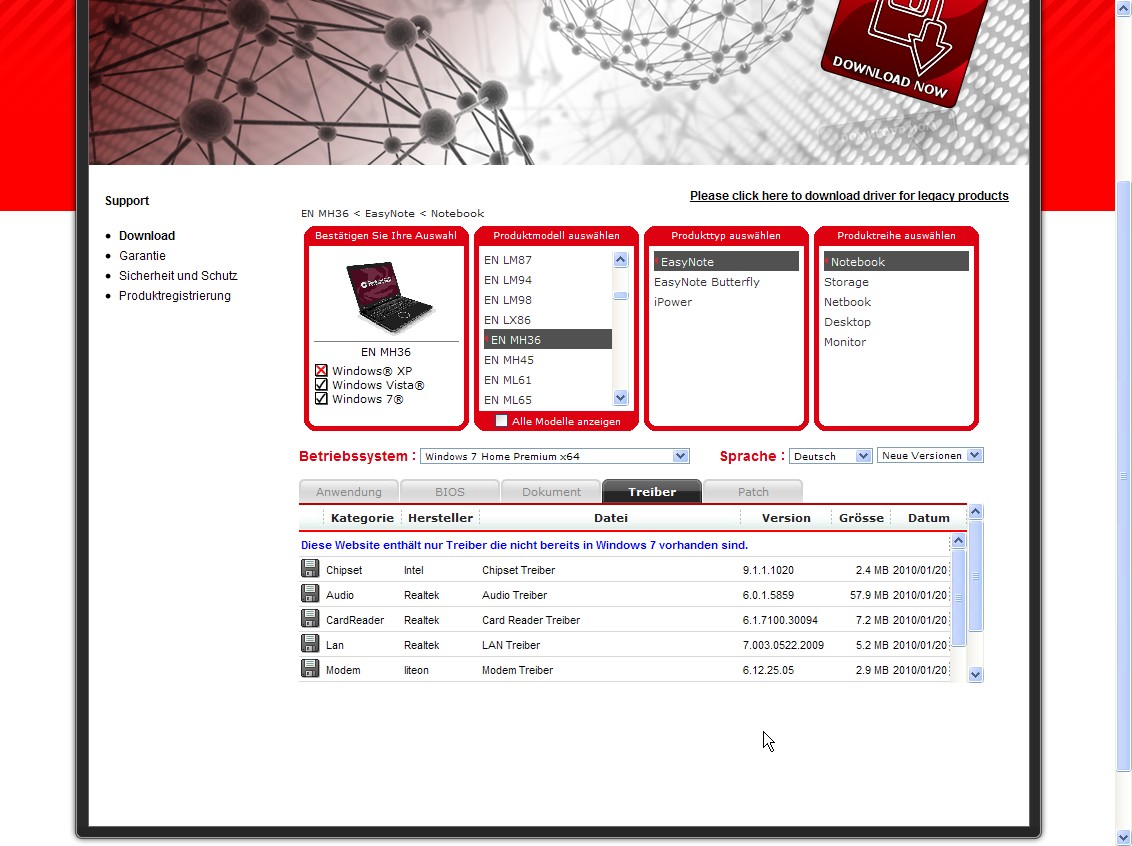Select the Netbook product line
The width and height of the screenshot is (1132, 846).
[x=848, y=302]
